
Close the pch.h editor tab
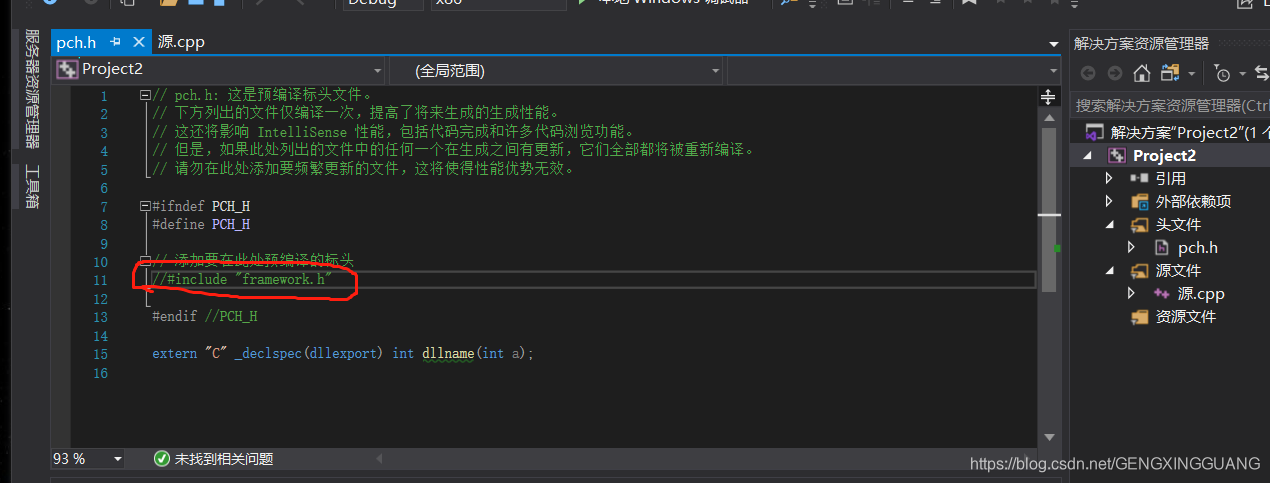(x=138, y=42)
